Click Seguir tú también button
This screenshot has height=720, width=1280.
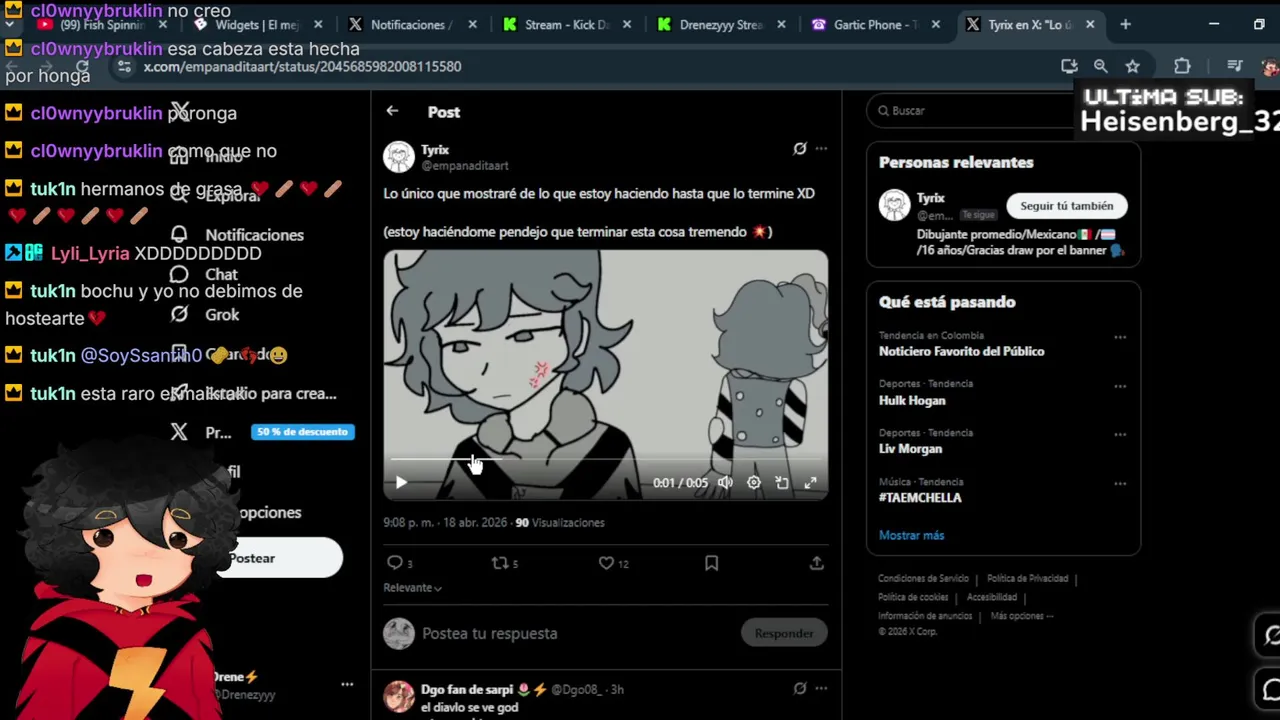(1066, 206)
